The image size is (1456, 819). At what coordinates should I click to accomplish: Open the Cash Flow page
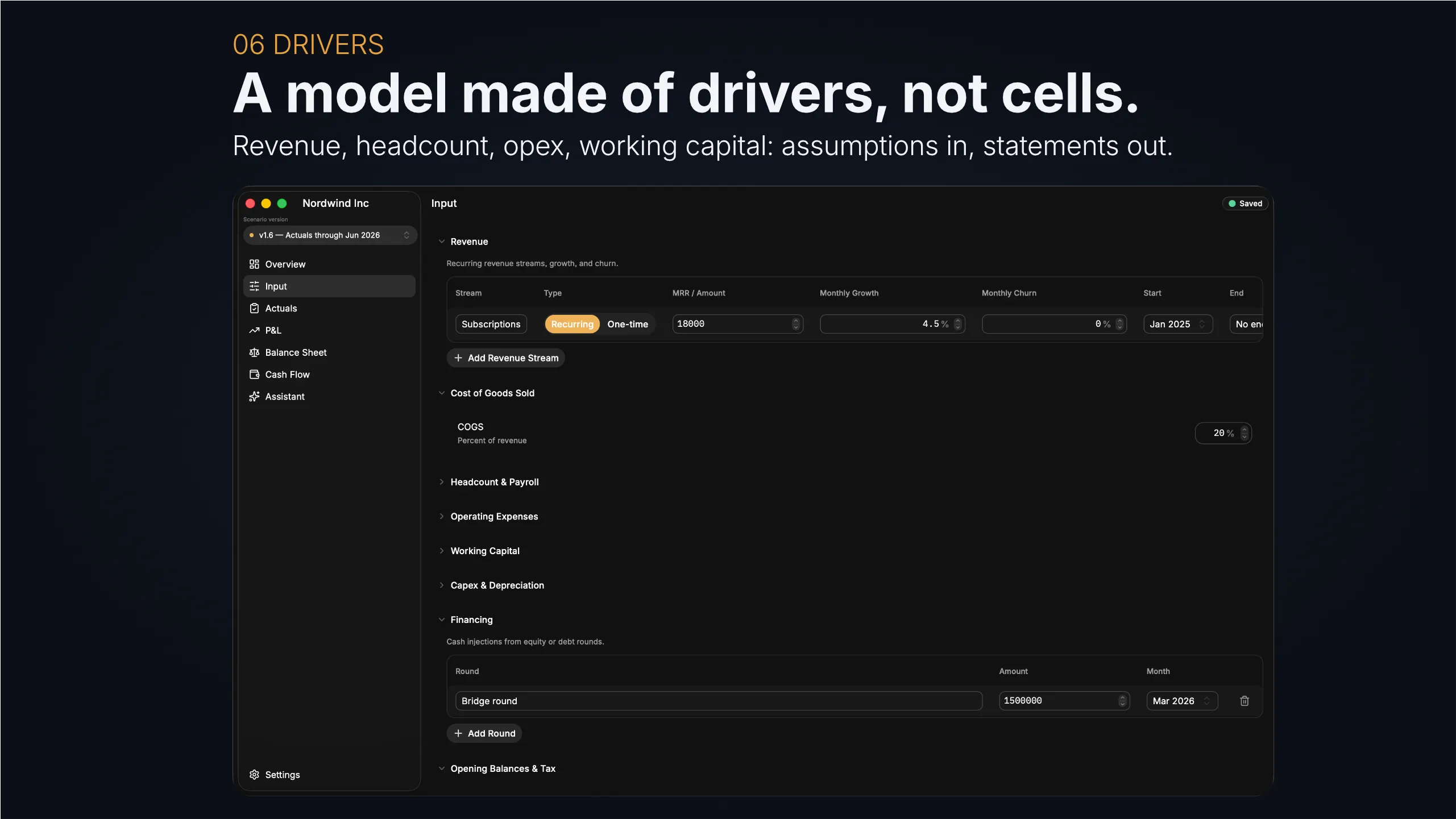(x=329, y=375)
